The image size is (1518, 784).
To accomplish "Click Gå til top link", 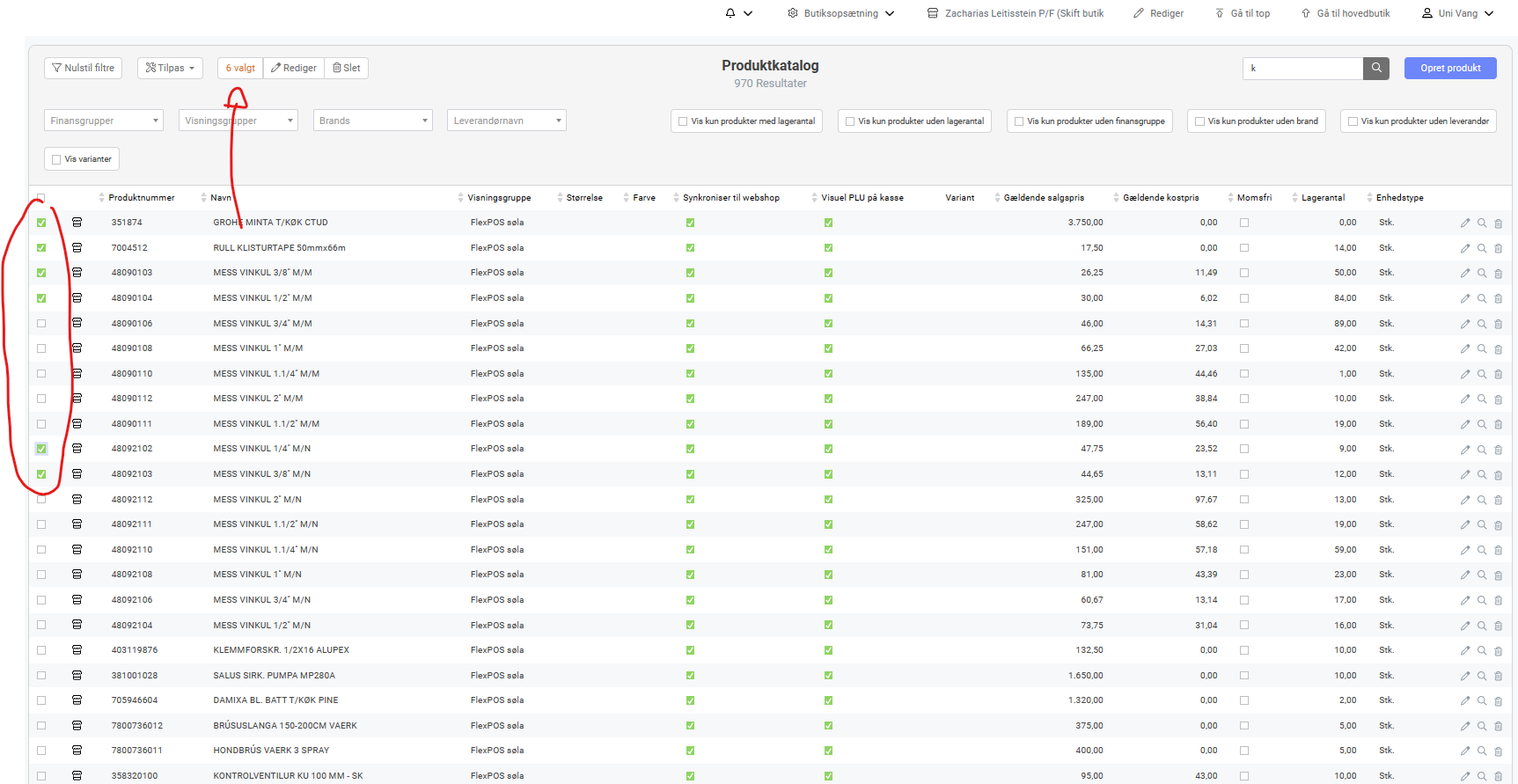I will pos(1243,13).
